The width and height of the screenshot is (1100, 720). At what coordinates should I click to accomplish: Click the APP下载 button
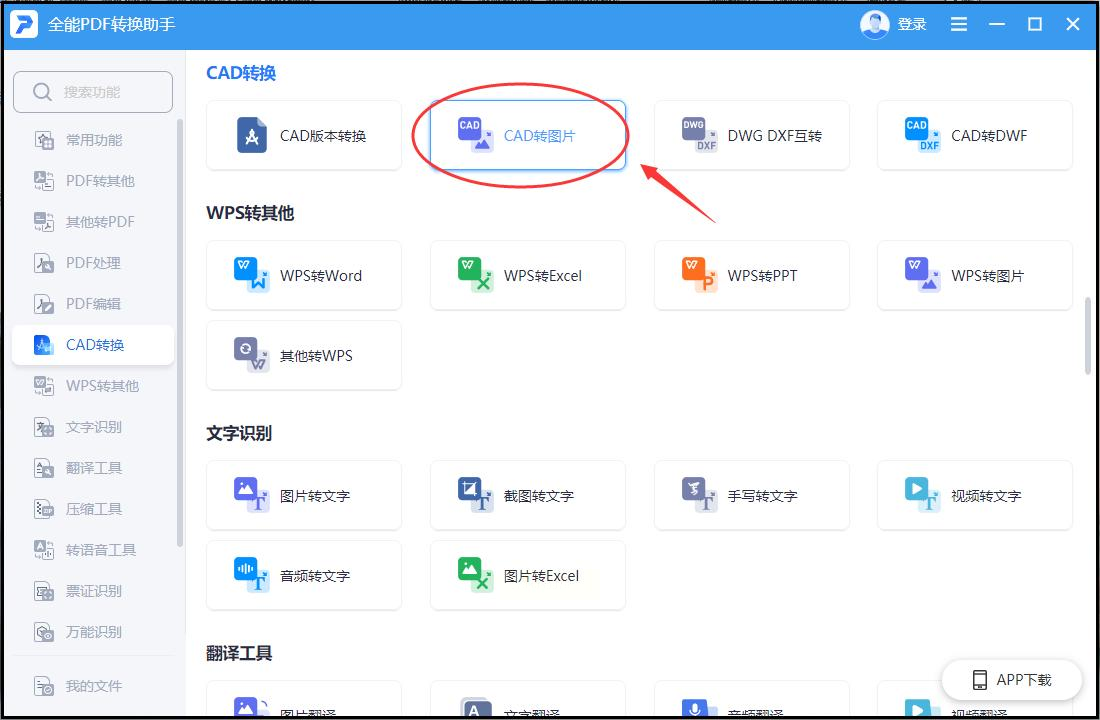(1012, 679)
